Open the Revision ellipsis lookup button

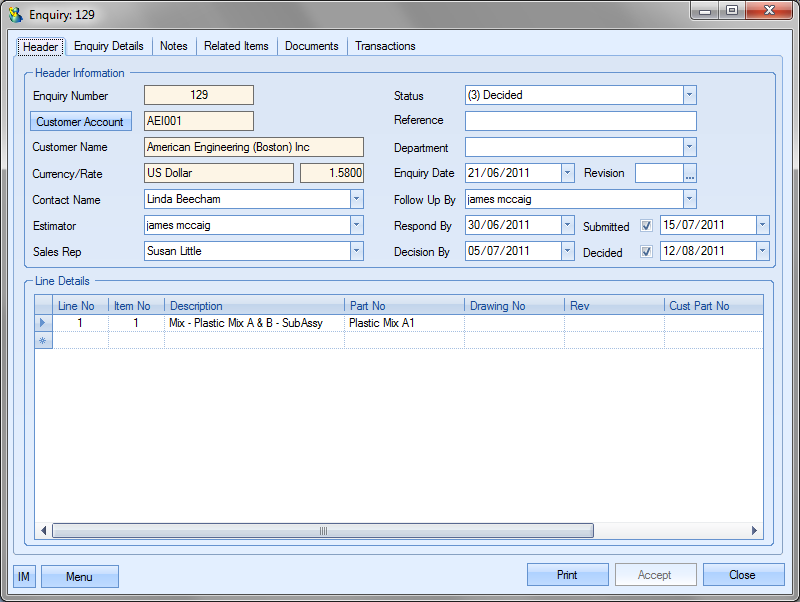(689, 174)
